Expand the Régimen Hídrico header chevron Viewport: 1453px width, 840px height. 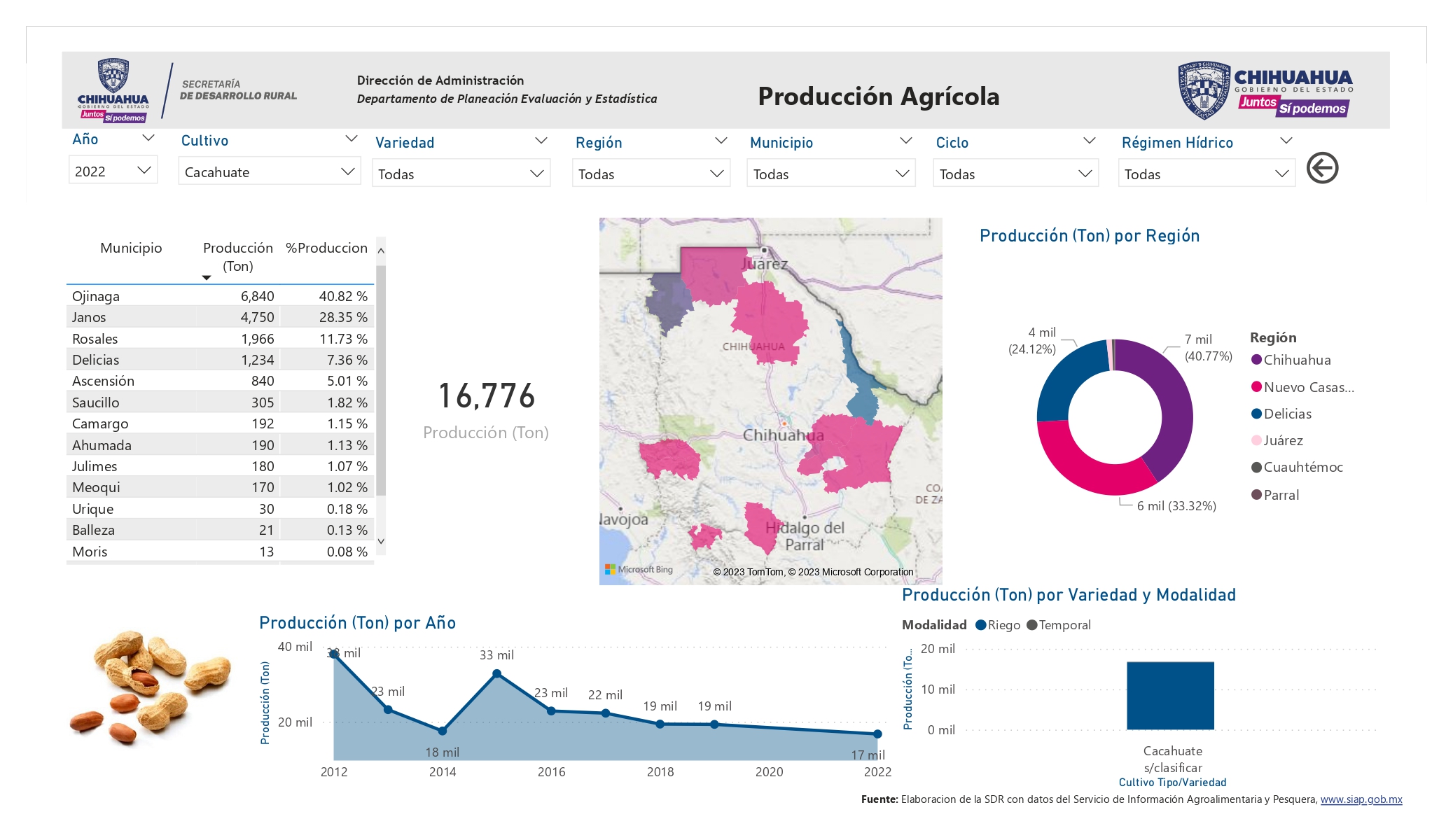(x=1286, y=141)
